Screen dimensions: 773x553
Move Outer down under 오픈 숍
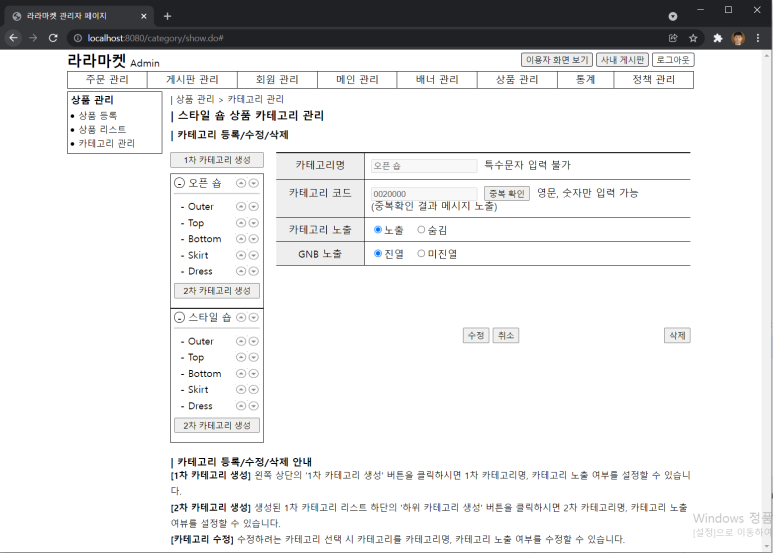point(253,207)
